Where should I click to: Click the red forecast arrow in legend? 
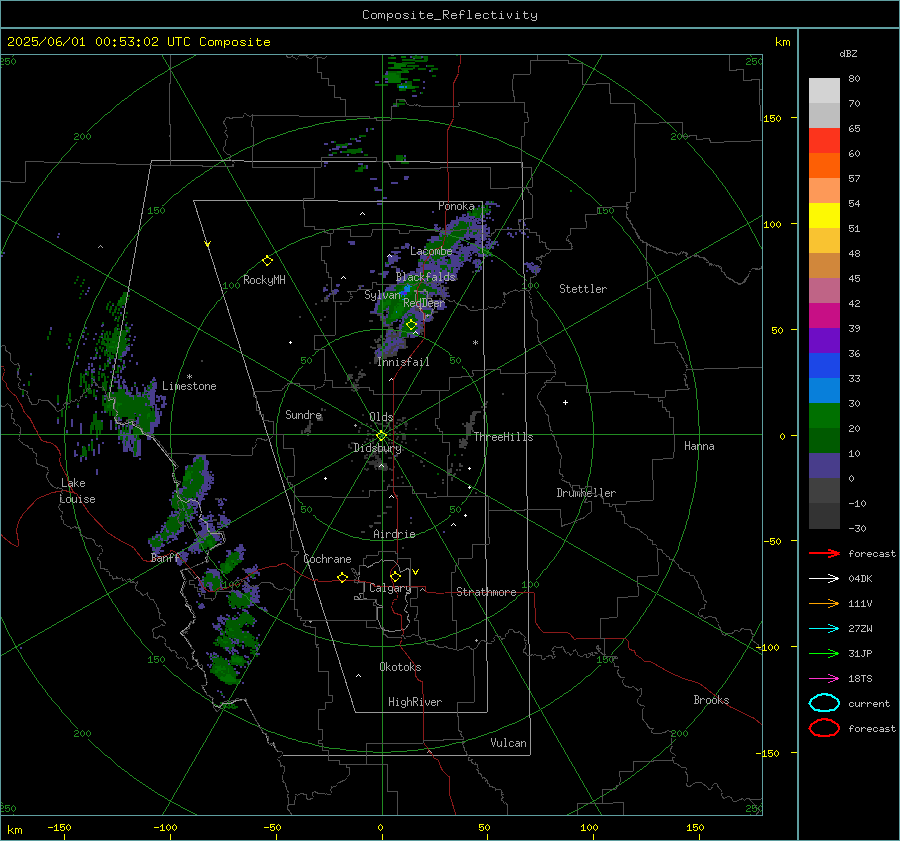[824, 553]
